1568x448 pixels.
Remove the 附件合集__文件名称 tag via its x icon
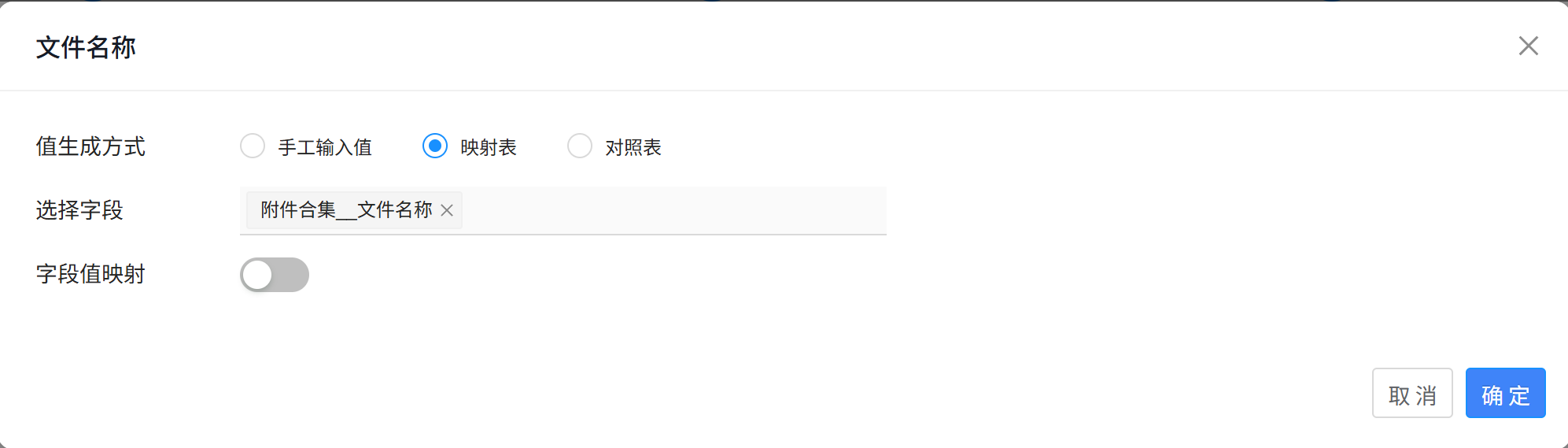(447, 210)
